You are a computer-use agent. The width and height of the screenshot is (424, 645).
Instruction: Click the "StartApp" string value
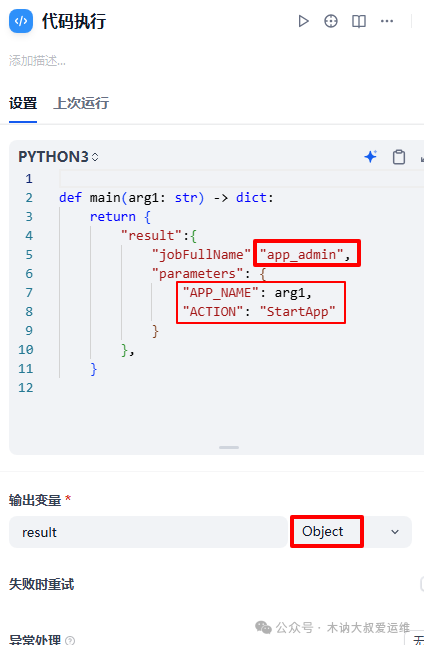297,311
